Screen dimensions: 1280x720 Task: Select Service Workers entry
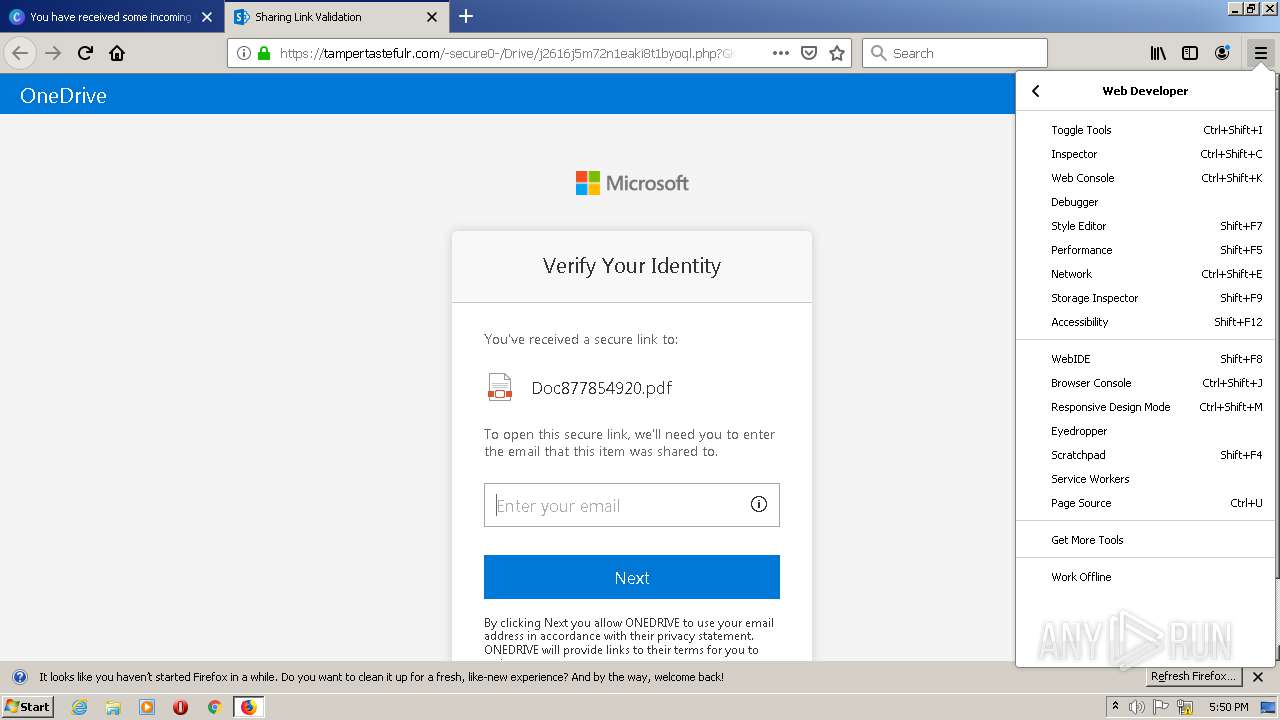pos(1145,479)
